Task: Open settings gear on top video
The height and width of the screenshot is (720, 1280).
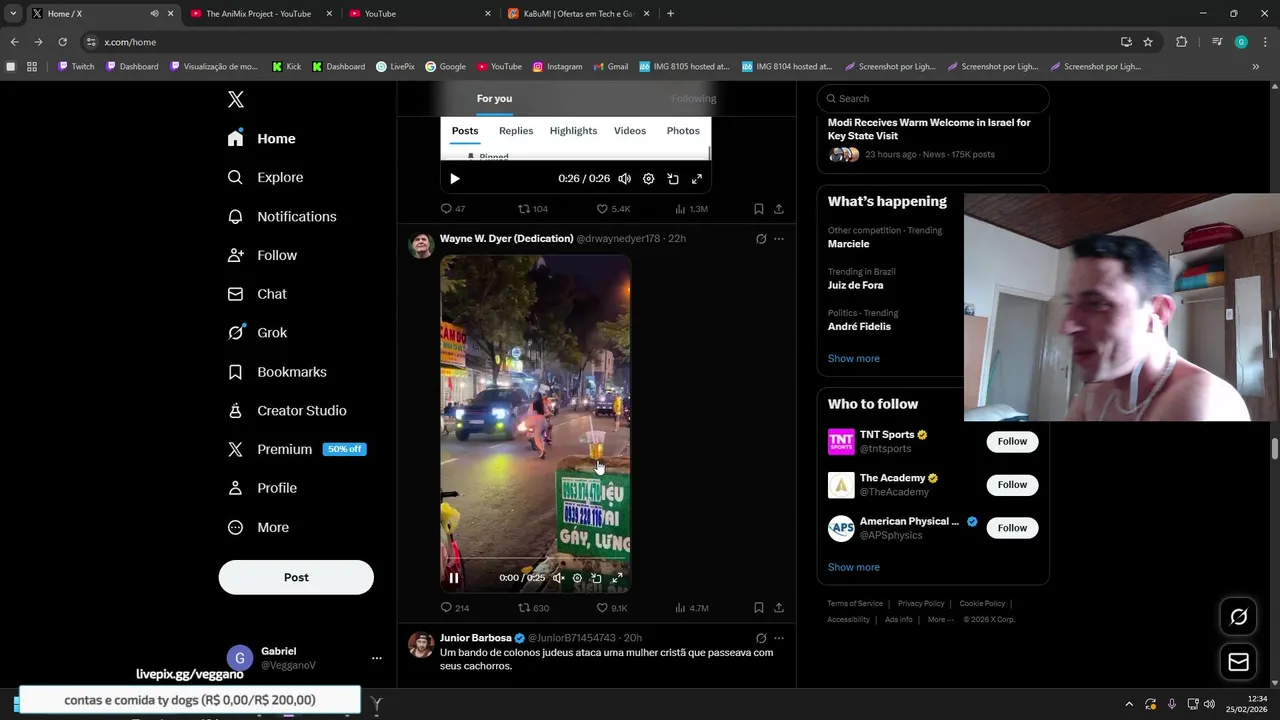Action: [649, 179]
